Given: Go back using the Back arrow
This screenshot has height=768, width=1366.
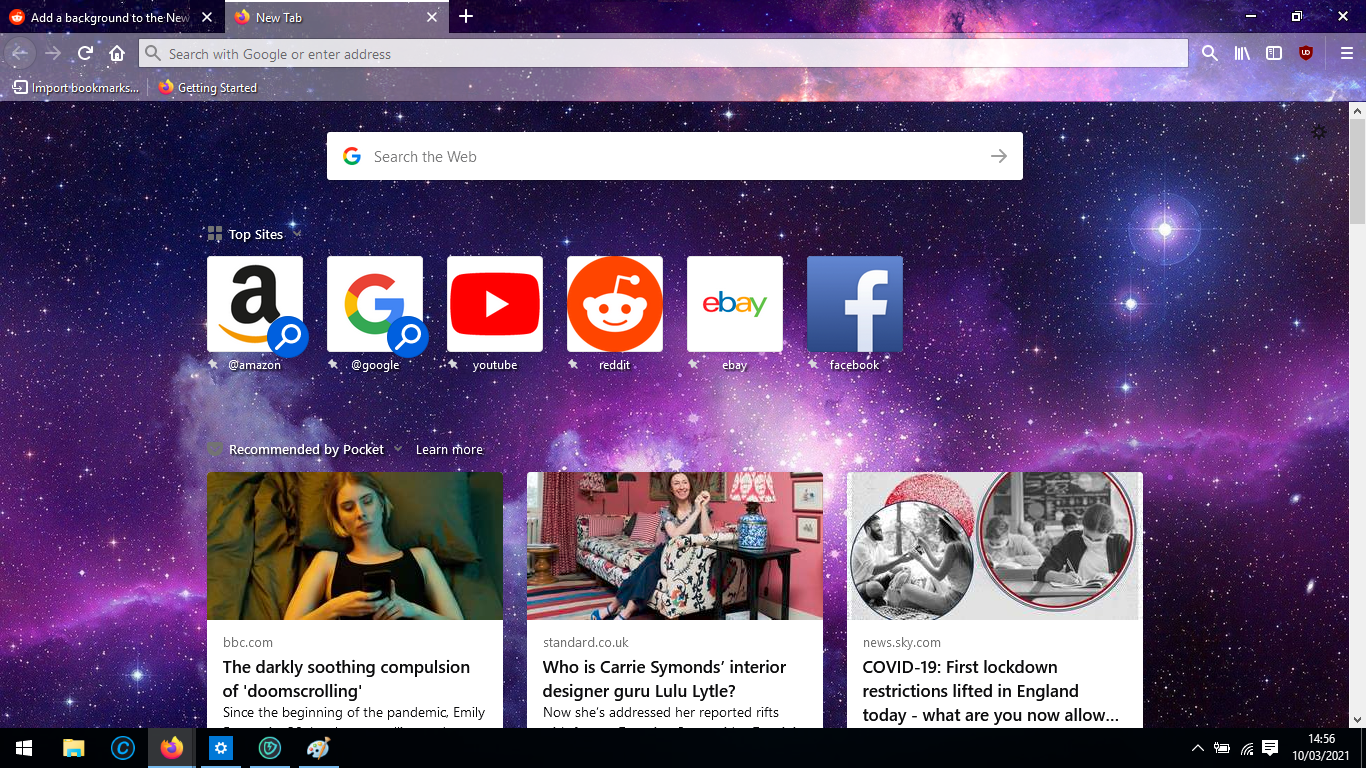Looking at the screenshot, I should tap(20, 54).
